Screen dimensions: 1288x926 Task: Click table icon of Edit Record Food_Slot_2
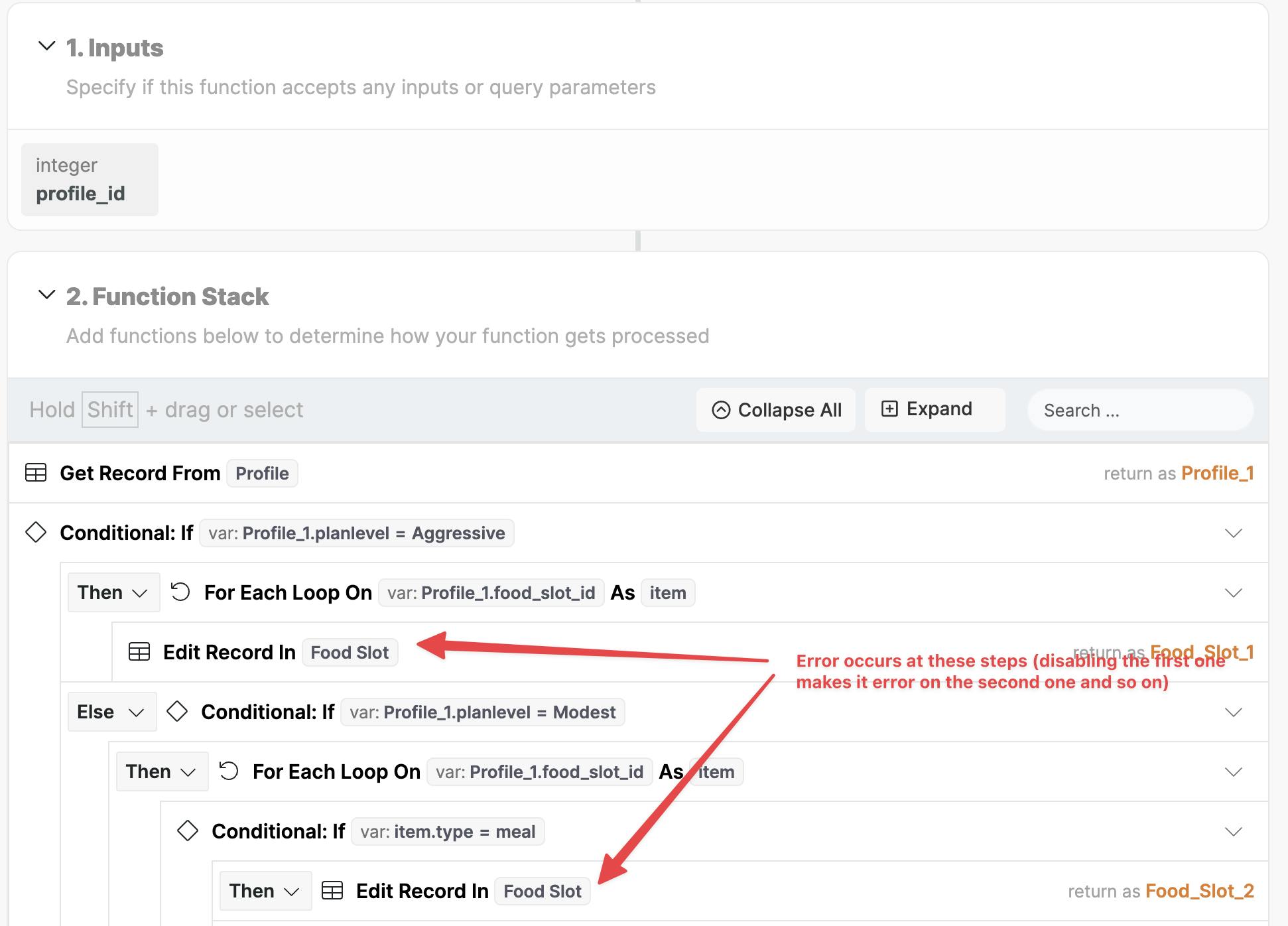pyautogui.click(x=332, y=890)
